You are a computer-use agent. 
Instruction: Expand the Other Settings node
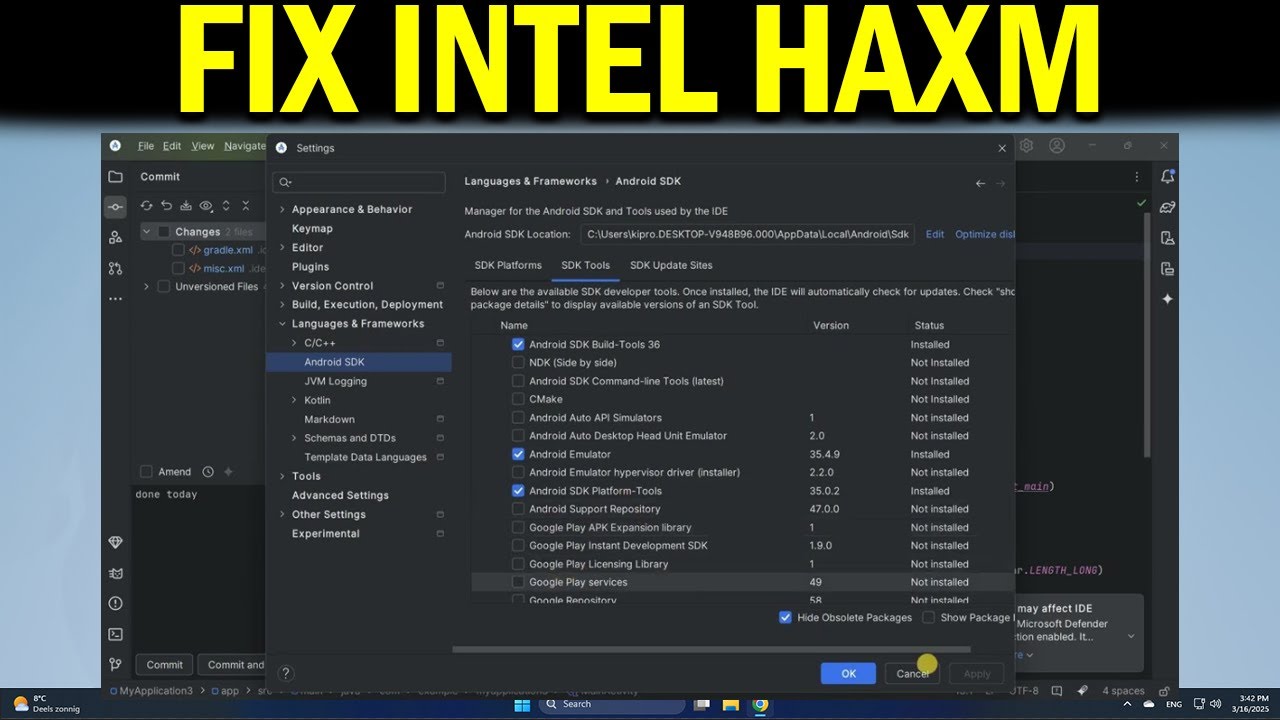coord(282,515)
